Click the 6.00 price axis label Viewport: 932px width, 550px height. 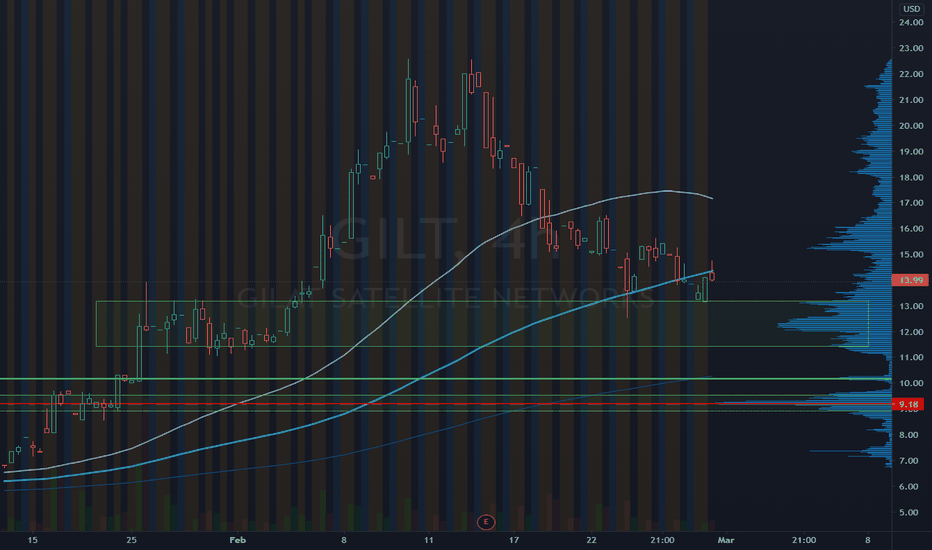(909, 486)
